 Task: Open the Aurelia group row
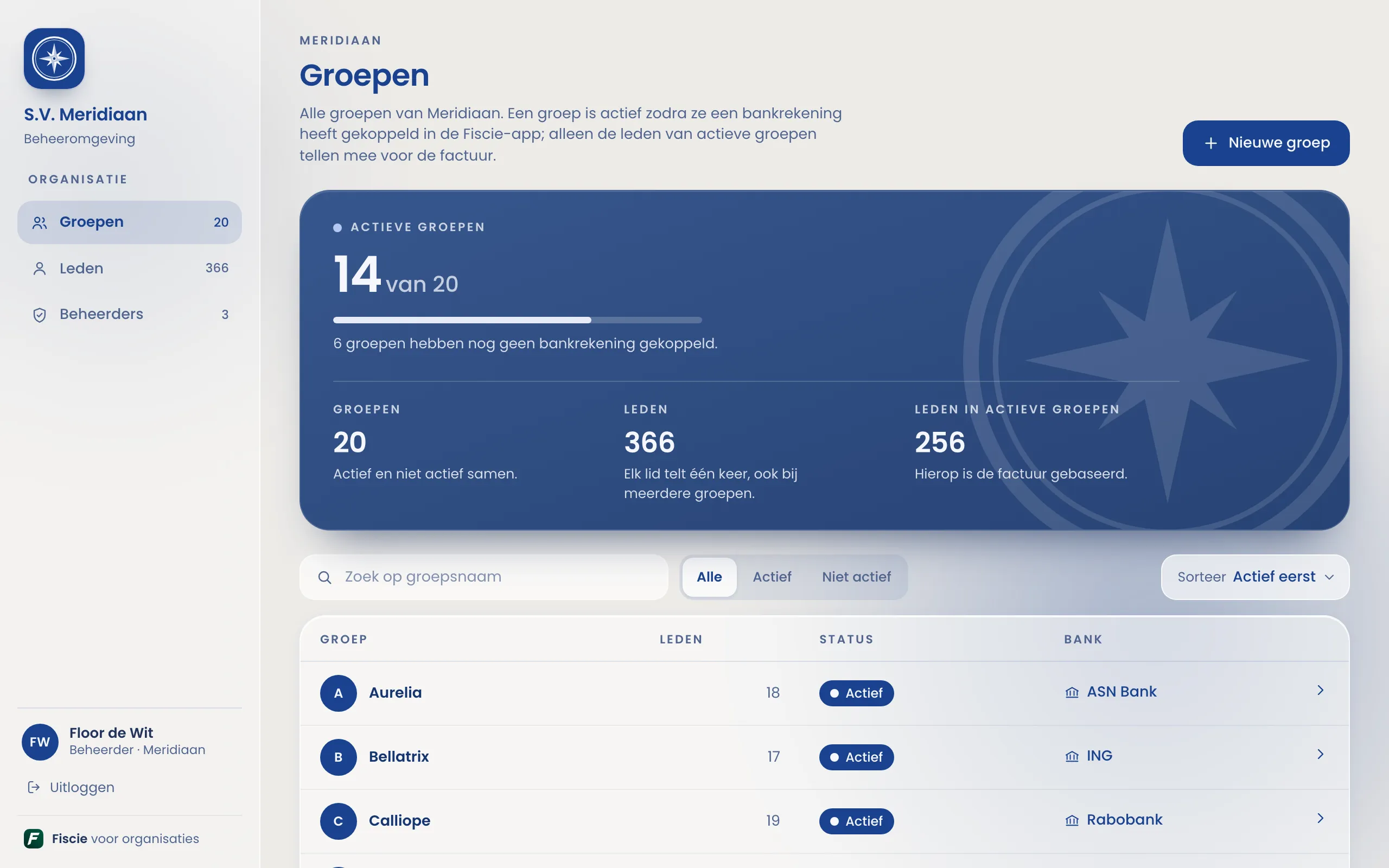pos(824,693)
